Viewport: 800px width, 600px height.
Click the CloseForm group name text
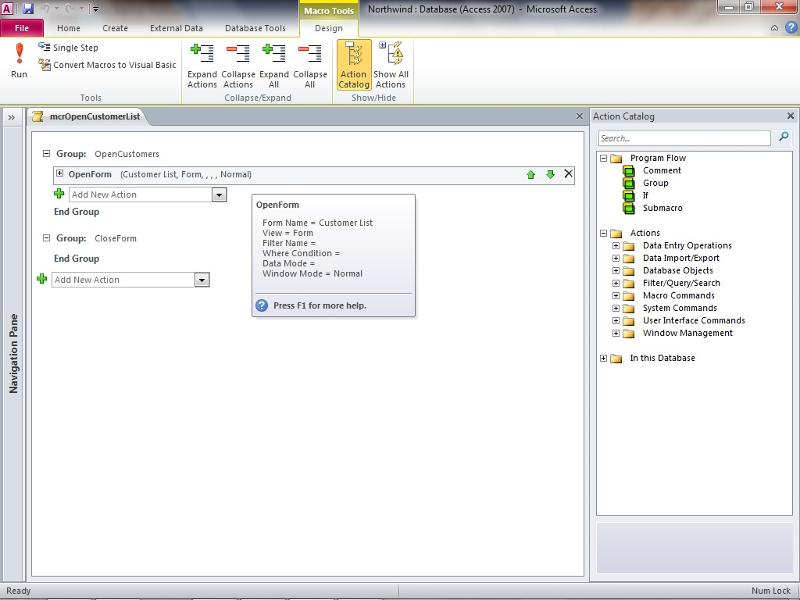(115, 238)
